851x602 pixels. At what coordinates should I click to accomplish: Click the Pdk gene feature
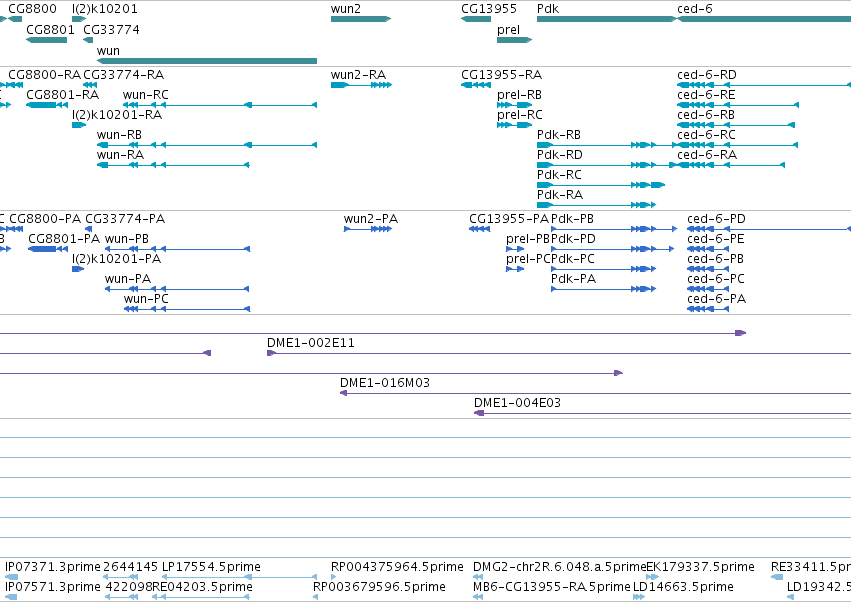point(607,19)
